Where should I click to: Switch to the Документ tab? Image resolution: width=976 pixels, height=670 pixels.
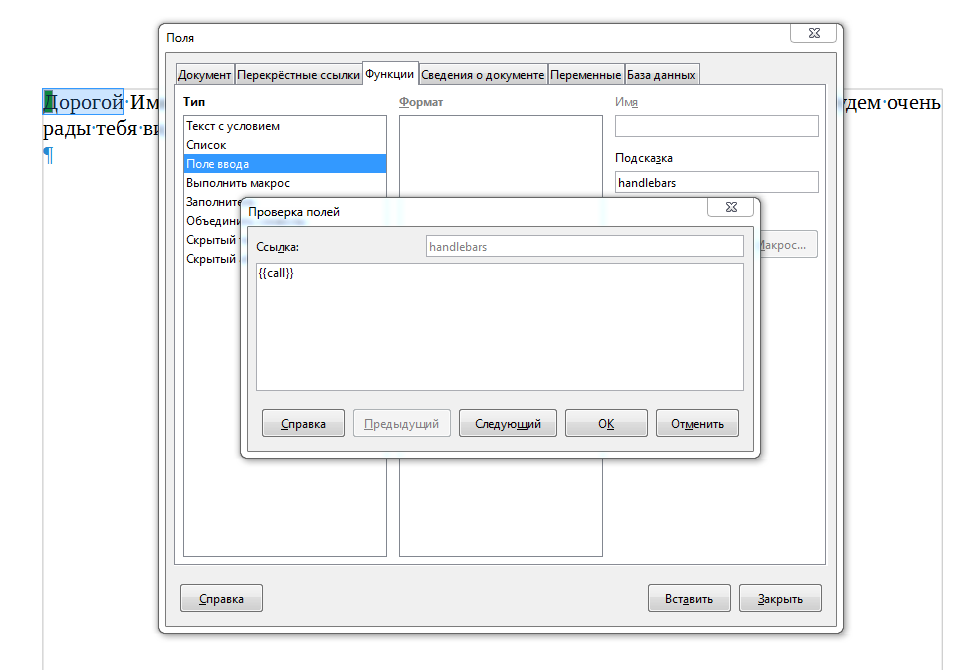click(x=204, y=75)
